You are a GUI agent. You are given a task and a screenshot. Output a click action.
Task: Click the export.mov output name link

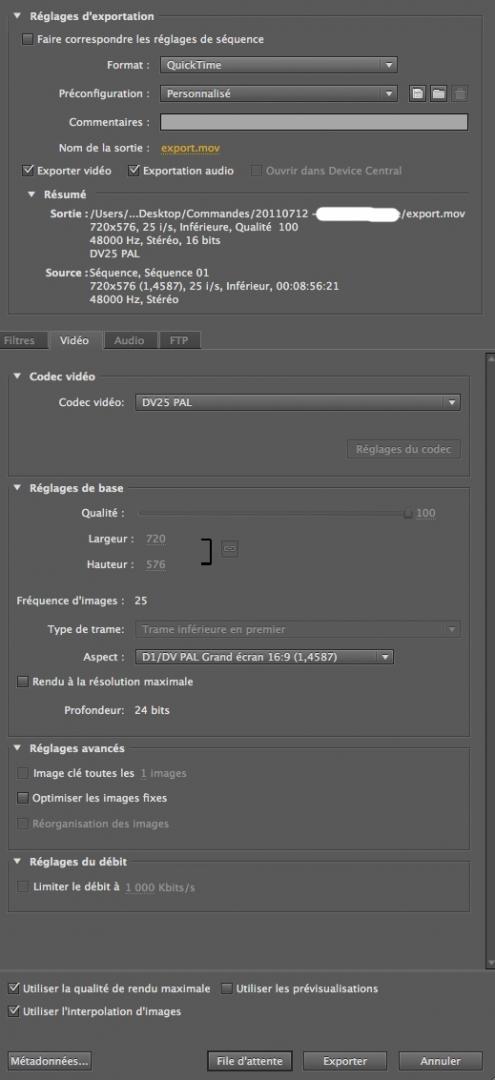coord(191,147)
